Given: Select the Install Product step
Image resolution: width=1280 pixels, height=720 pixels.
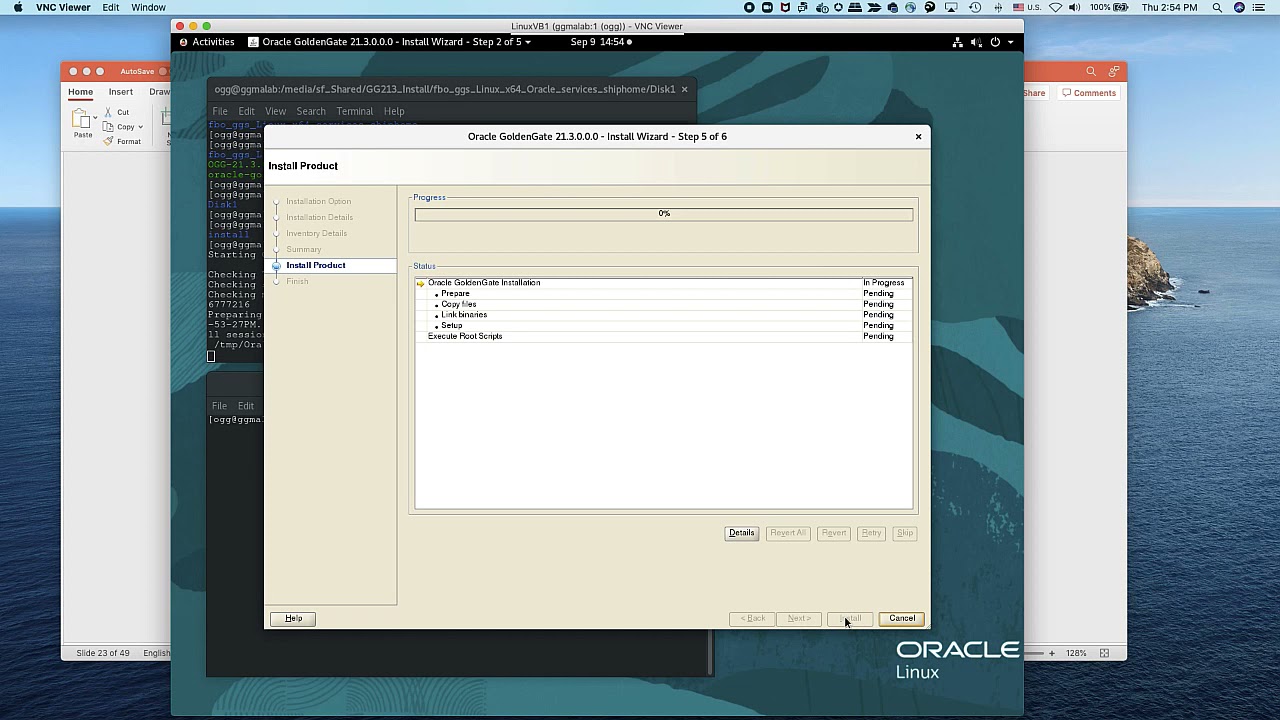Looking at the screenshot, I should 315,265.
